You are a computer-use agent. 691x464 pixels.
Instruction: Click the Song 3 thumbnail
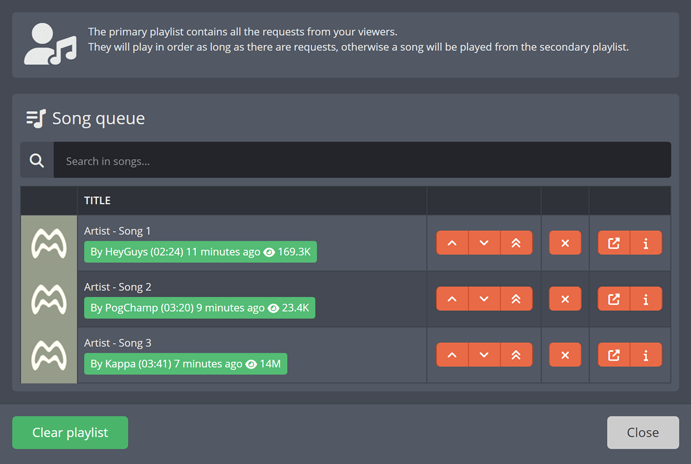click(49, 355)
